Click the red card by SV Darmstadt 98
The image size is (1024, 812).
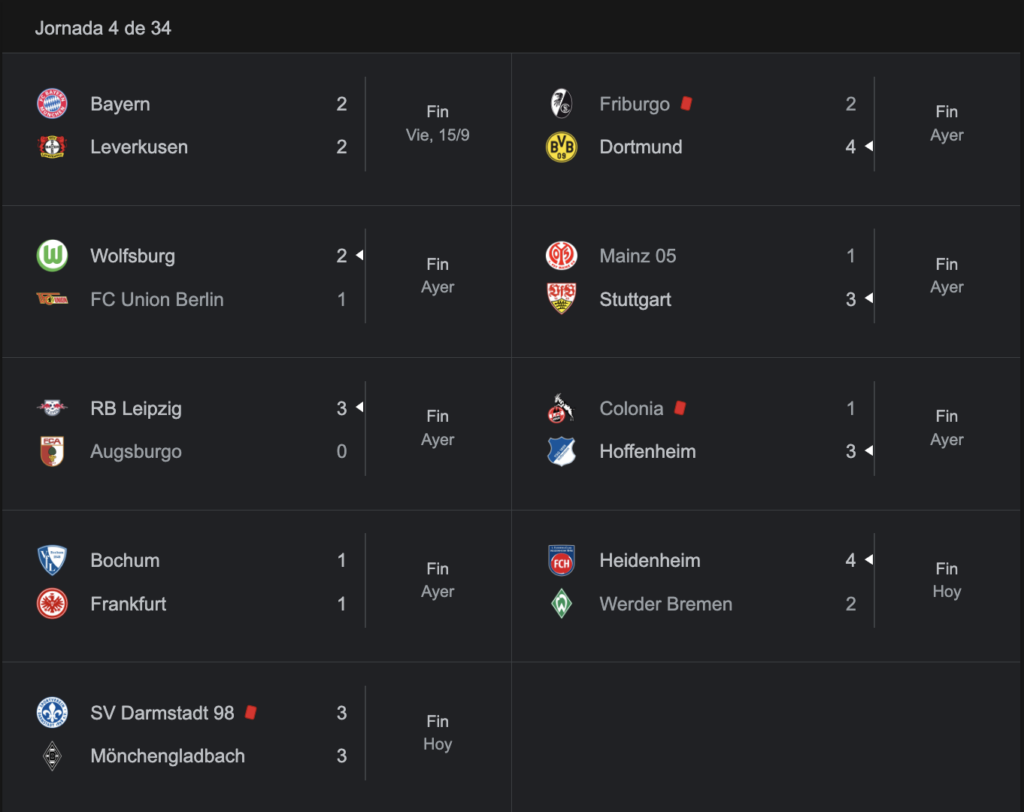pos(251,712)
